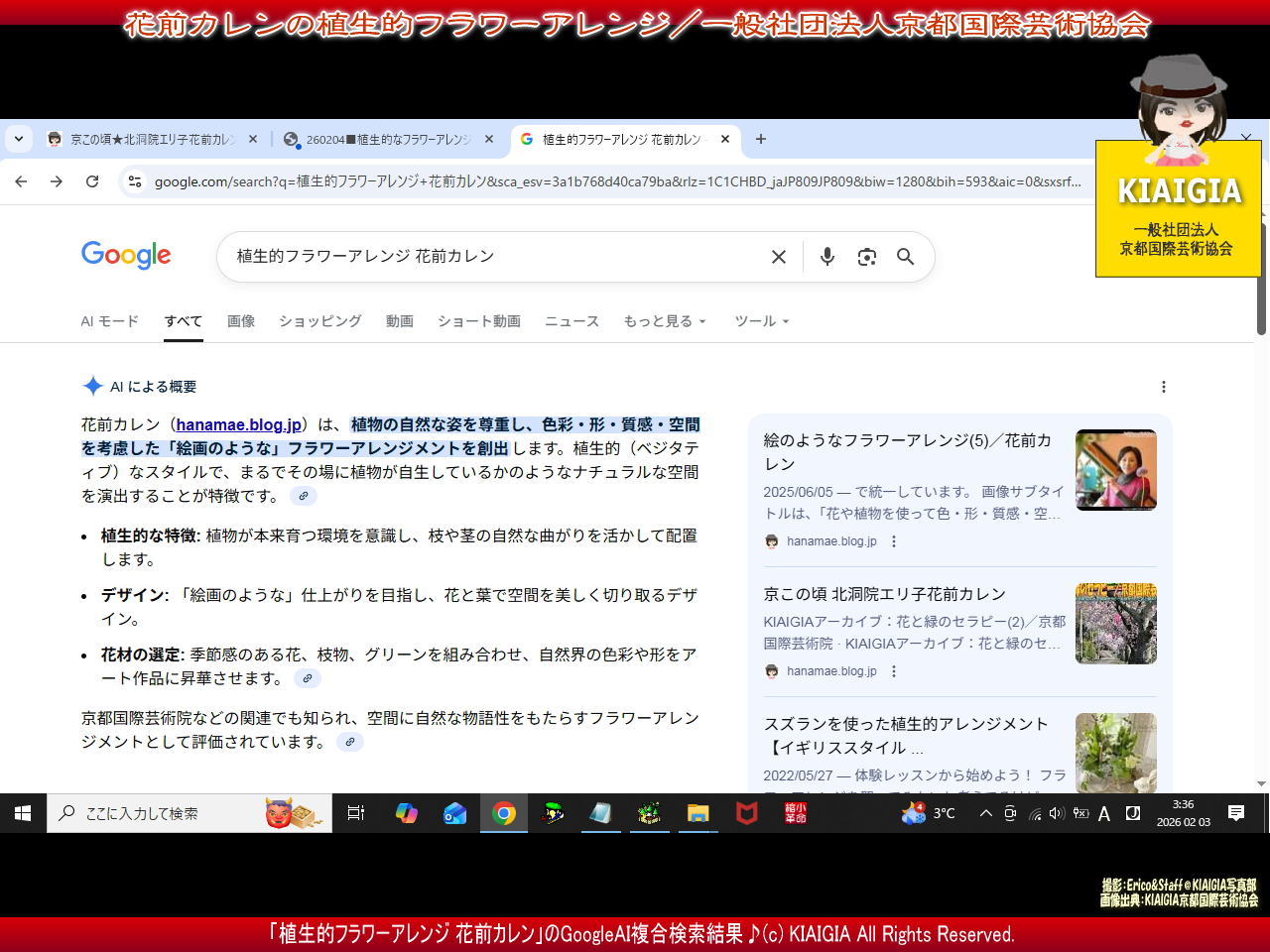Open the network icon in system tray
The width and height of the screenshot is (1270, 952).
click(x=1034, y=813)
